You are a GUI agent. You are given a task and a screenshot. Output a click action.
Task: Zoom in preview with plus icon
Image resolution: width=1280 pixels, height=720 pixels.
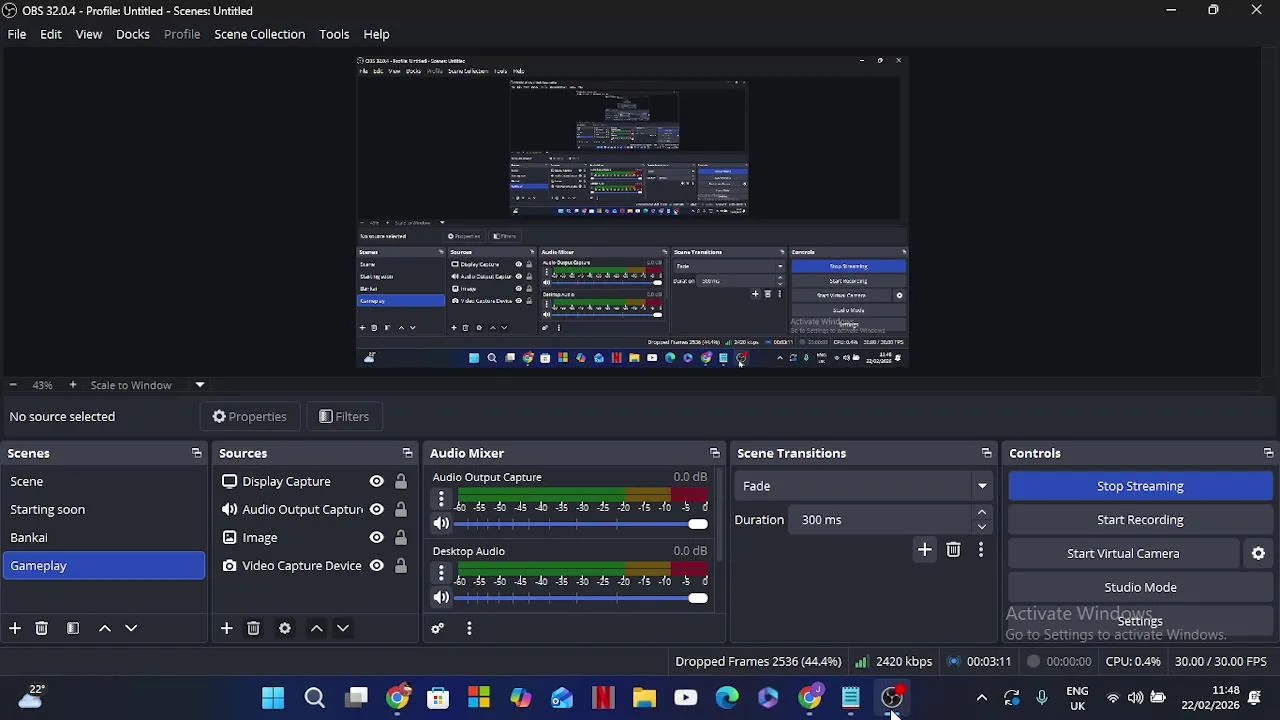(x=72, y=385)
